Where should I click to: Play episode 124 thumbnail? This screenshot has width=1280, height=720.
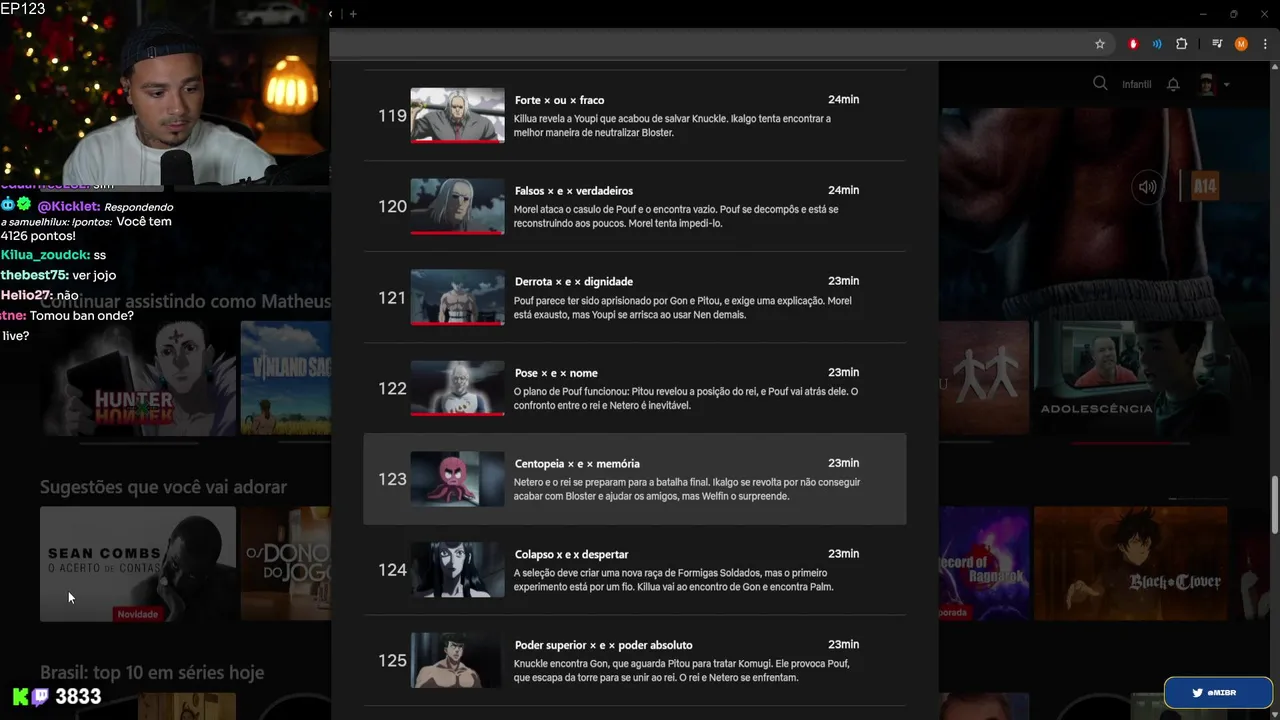click(457, 570)
